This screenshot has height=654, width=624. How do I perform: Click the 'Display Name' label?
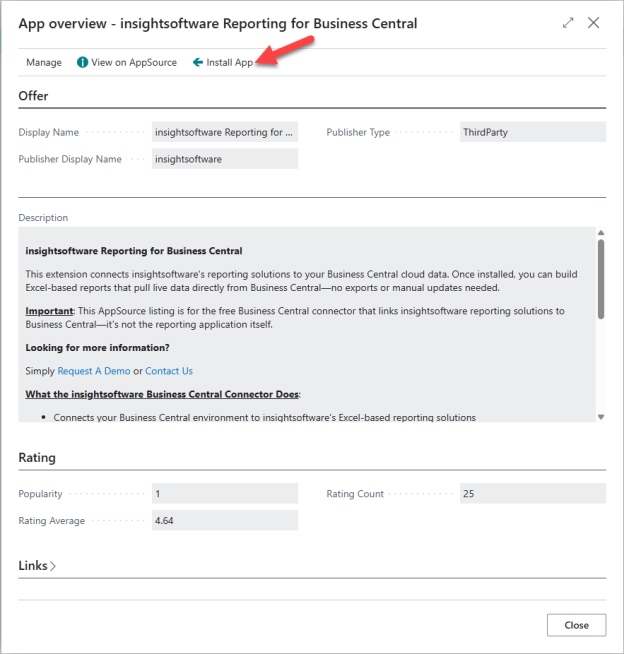click(x=48, y=132)
